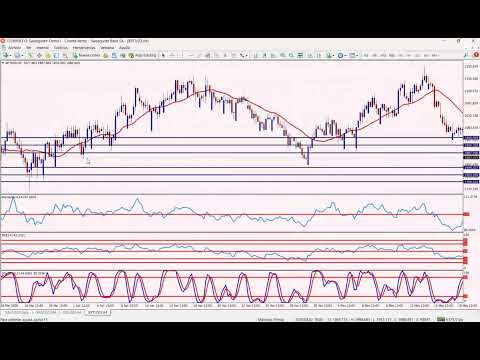Open the periods clock dropdown
Viewport: 480px width, 360px height.
pyautogui.click(x=341, y=55)
